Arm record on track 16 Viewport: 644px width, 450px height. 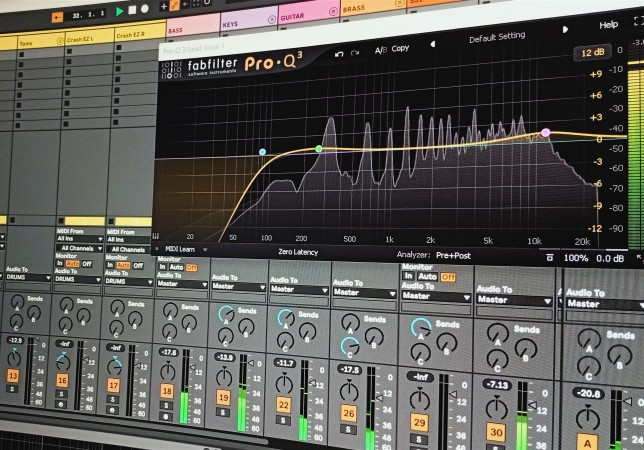(61, 404)
